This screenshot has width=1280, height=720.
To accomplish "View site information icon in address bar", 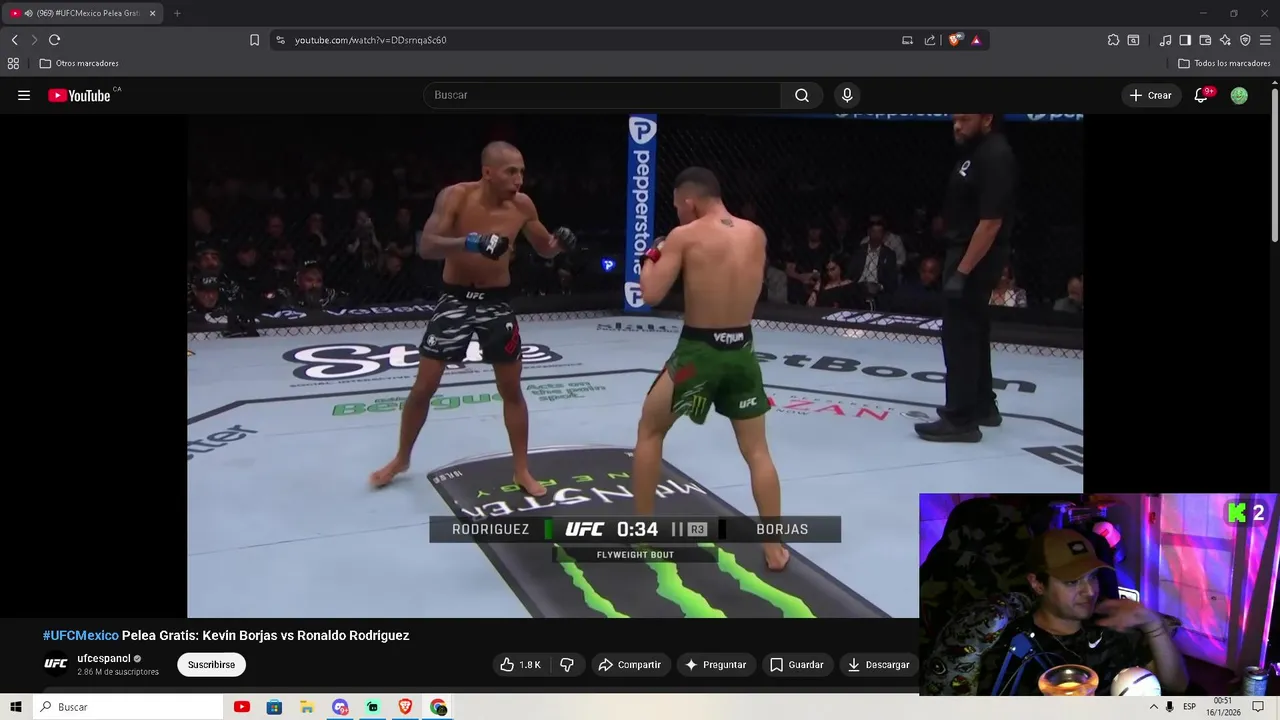I will [280, 40].
